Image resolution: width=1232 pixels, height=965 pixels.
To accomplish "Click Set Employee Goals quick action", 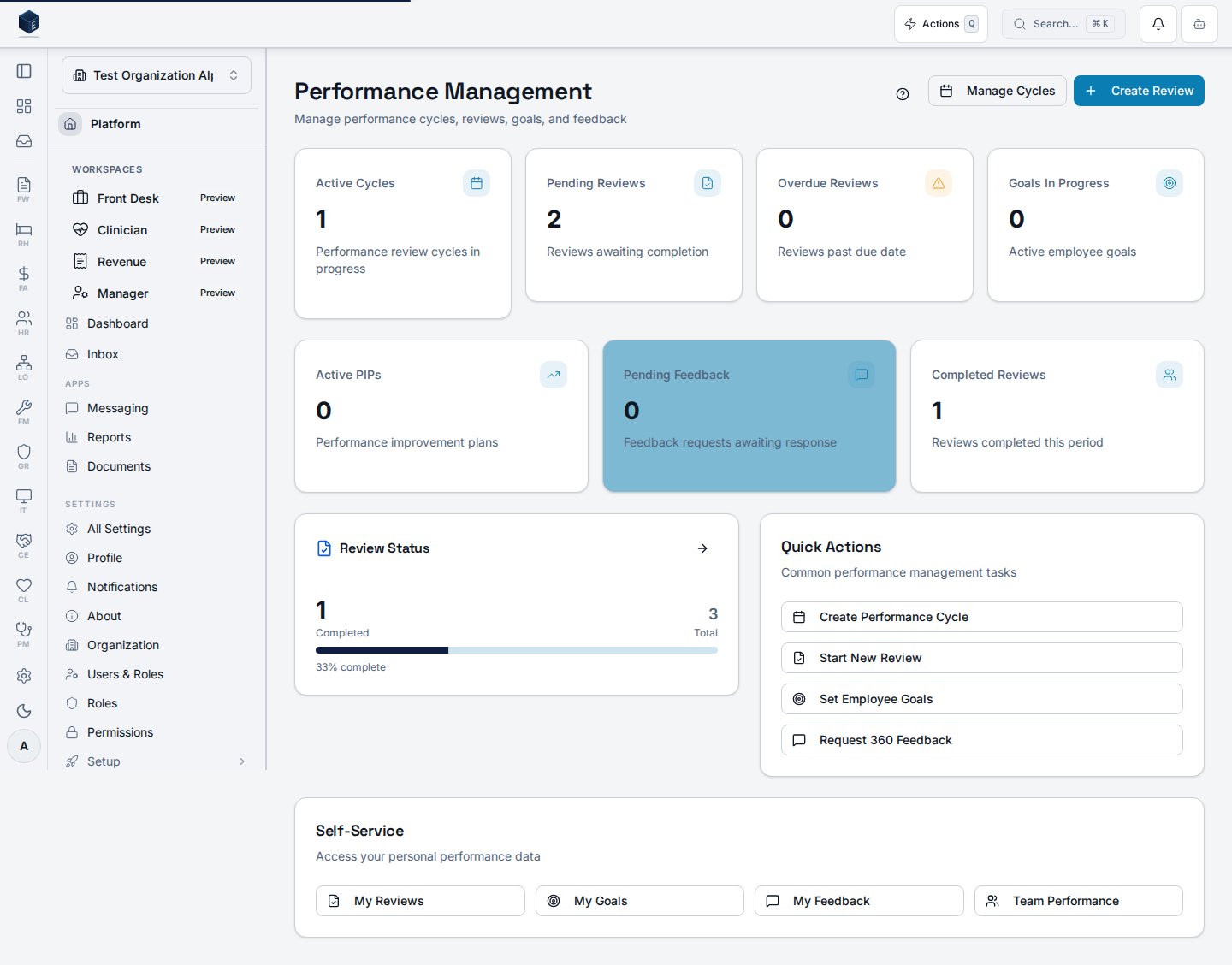I will (x=982, y=699).
